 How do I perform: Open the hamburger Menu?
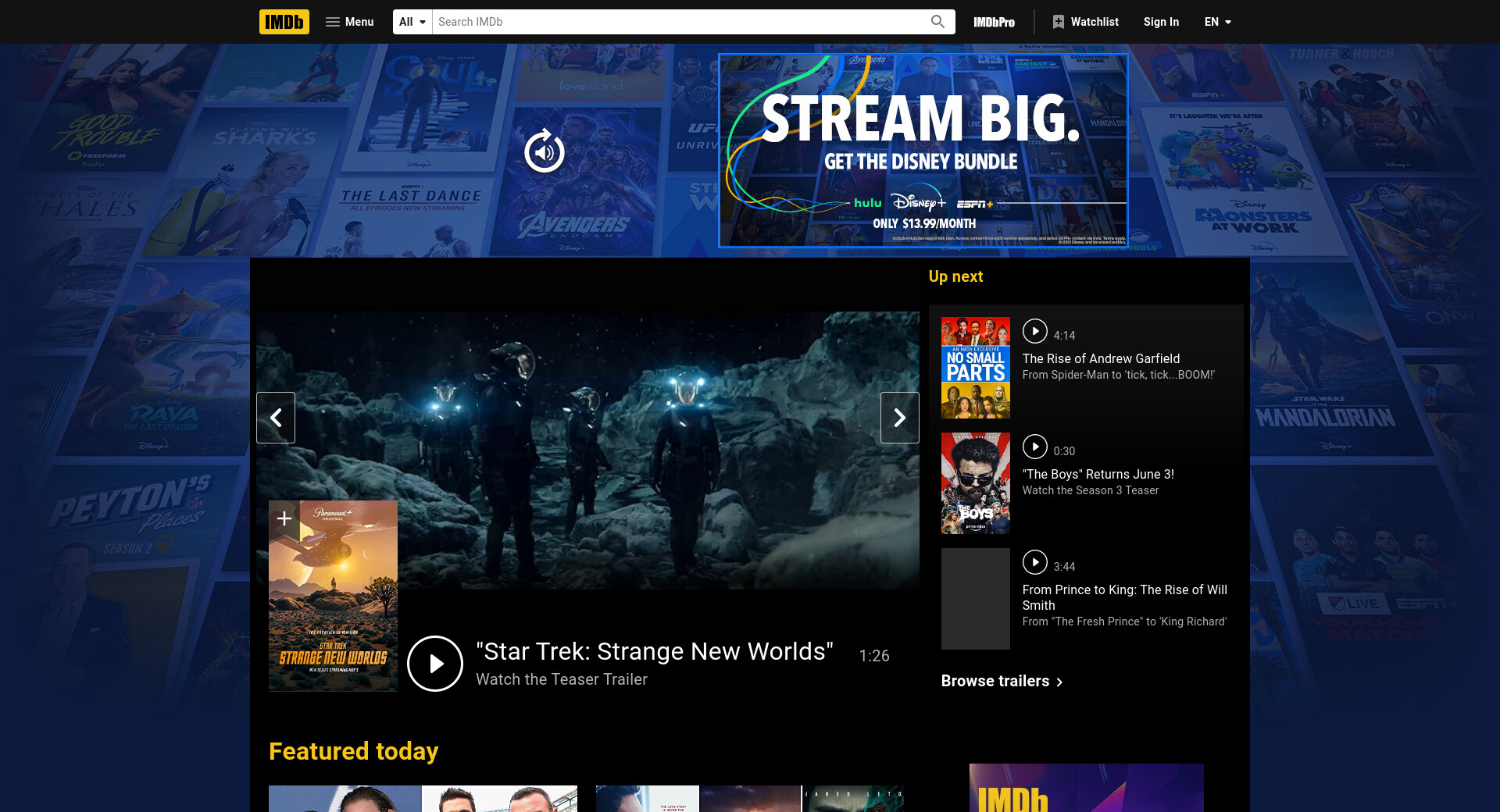pos(349,22)
